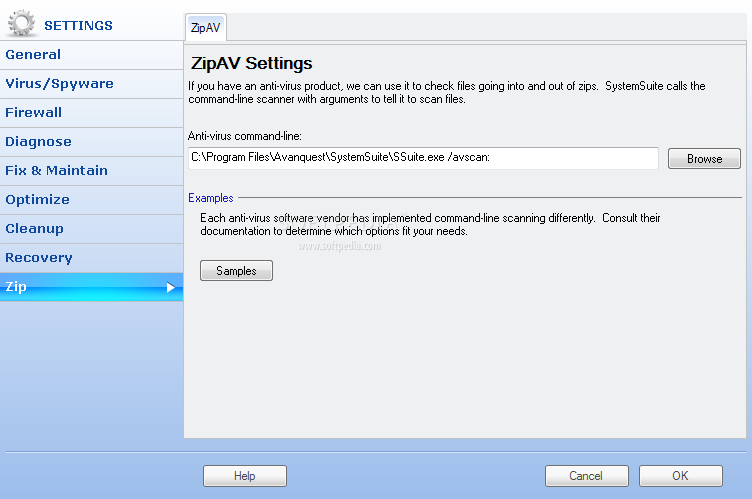Switch to the Recovery settings category
Image resolution: width=752 pixels, height=499 pixels.
coord(91,258)
